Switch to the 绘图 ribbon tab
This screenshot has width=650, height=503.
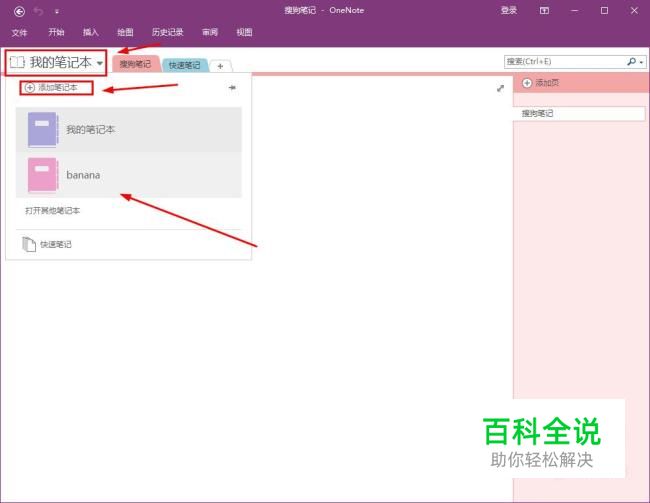pyautogui.click(x=125, y=32)
